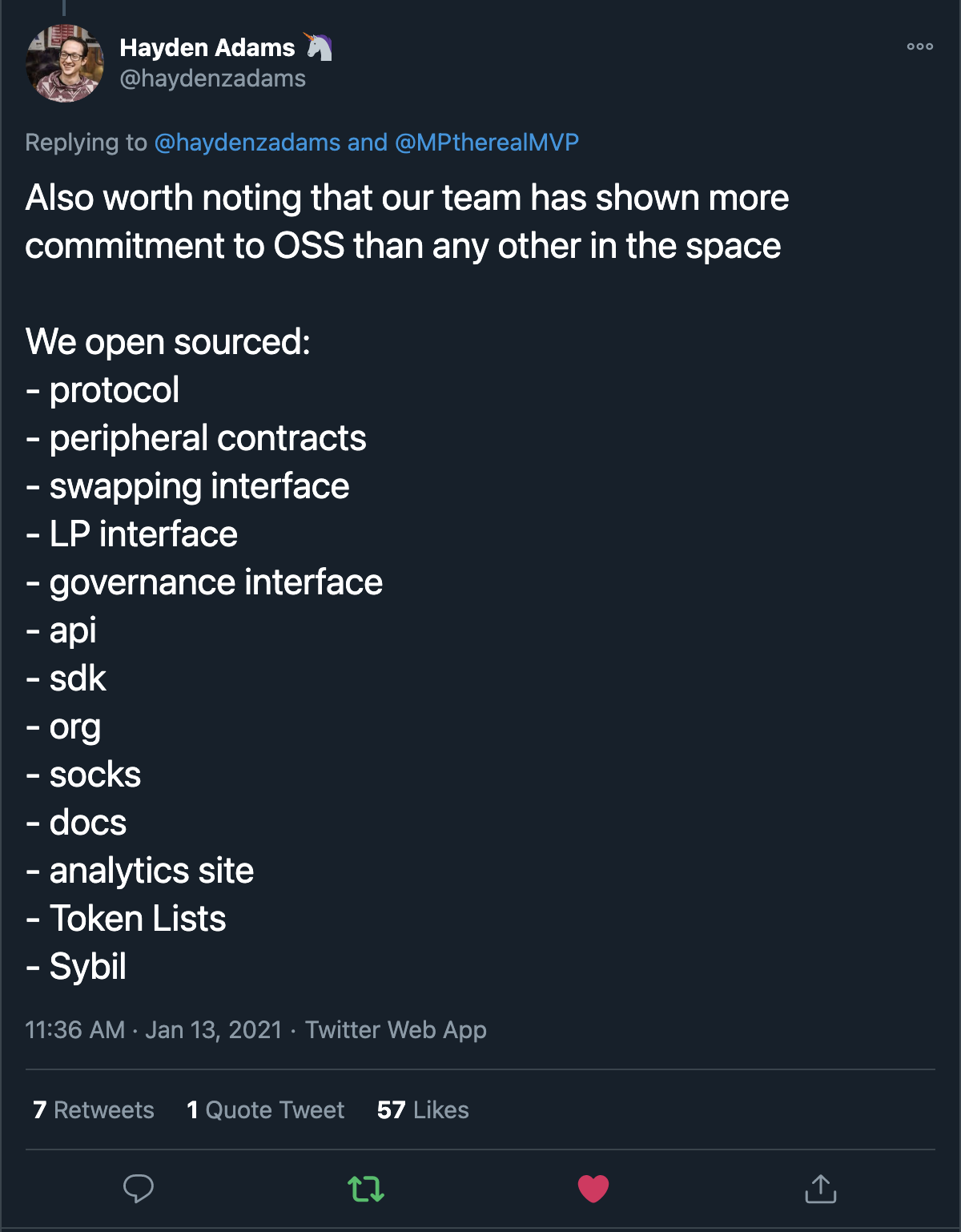961x1232 pixels.
Task: Click the tweet's first line of text
Action: tap(407, 198)
